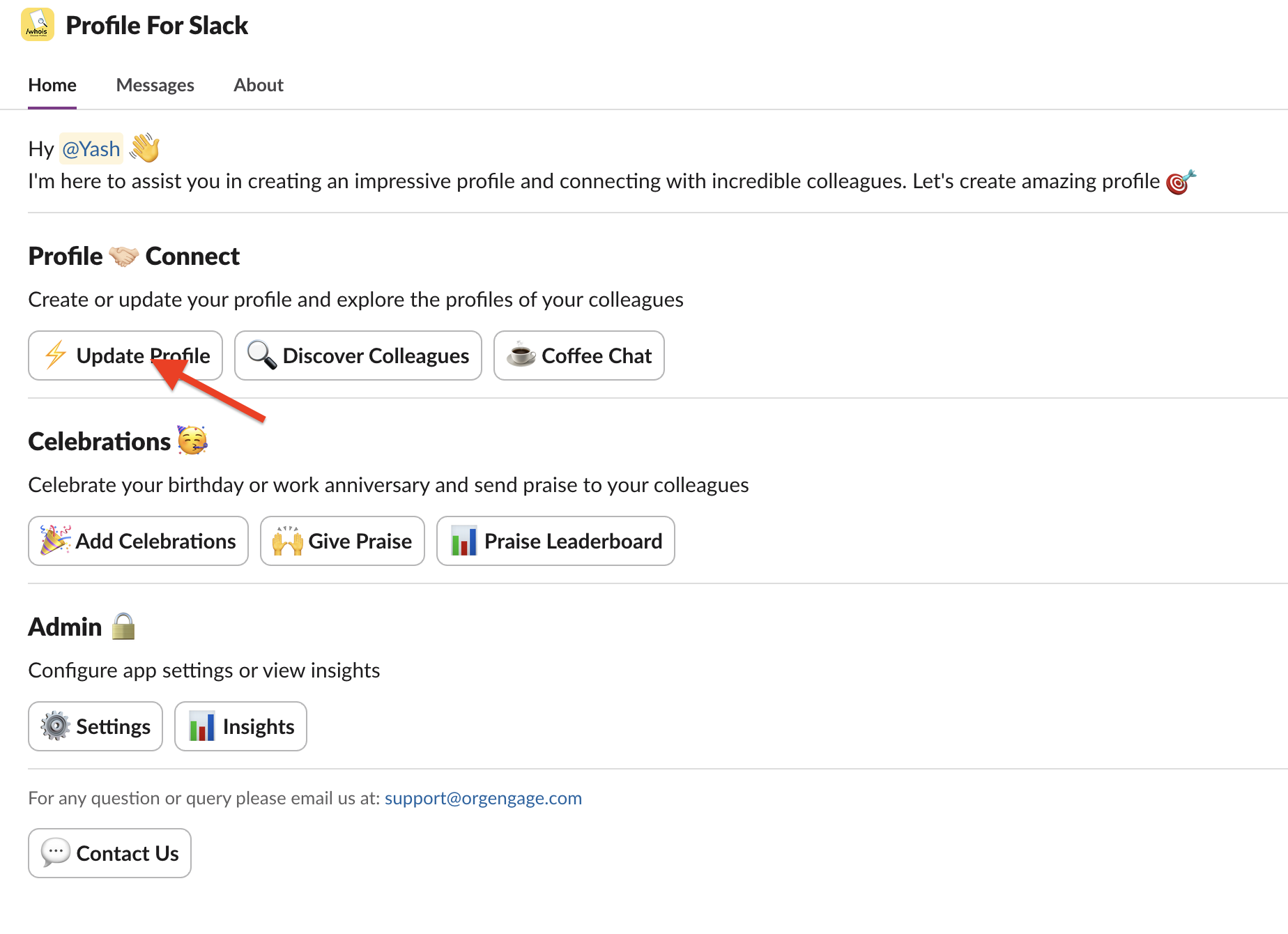Switch to the Messages tab
The width and height of the screenshot is (1288, 934).
click(155, 85)
